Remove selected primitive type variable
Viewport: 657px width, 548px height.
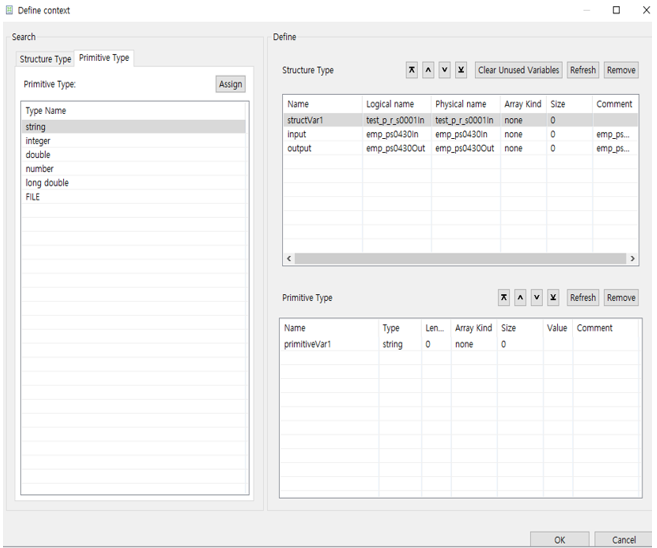tap(620, 298)
